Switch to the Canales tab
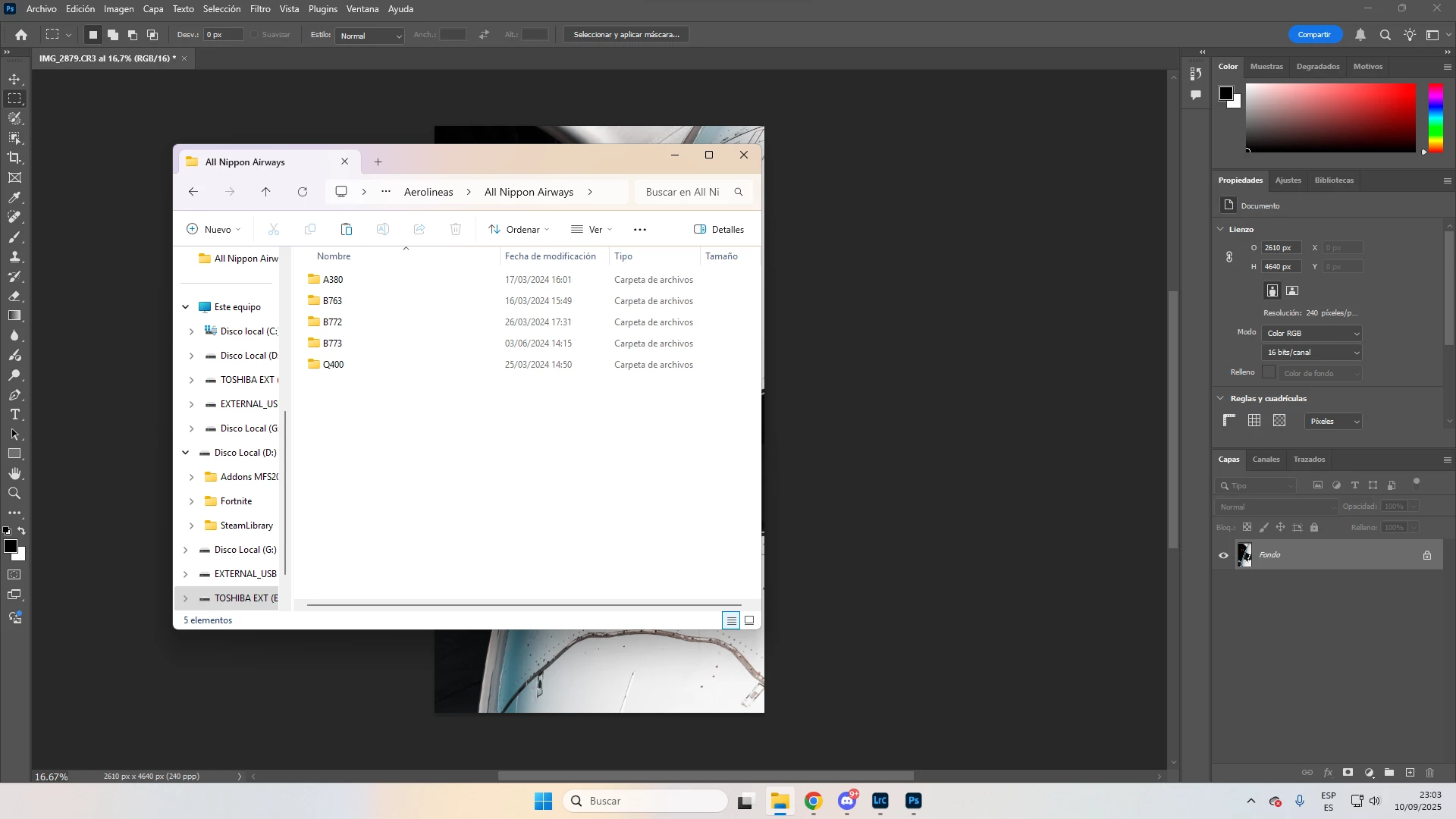Image resolution: width=1456 pixels, height=819 pixels. [x=1266, y=460]
